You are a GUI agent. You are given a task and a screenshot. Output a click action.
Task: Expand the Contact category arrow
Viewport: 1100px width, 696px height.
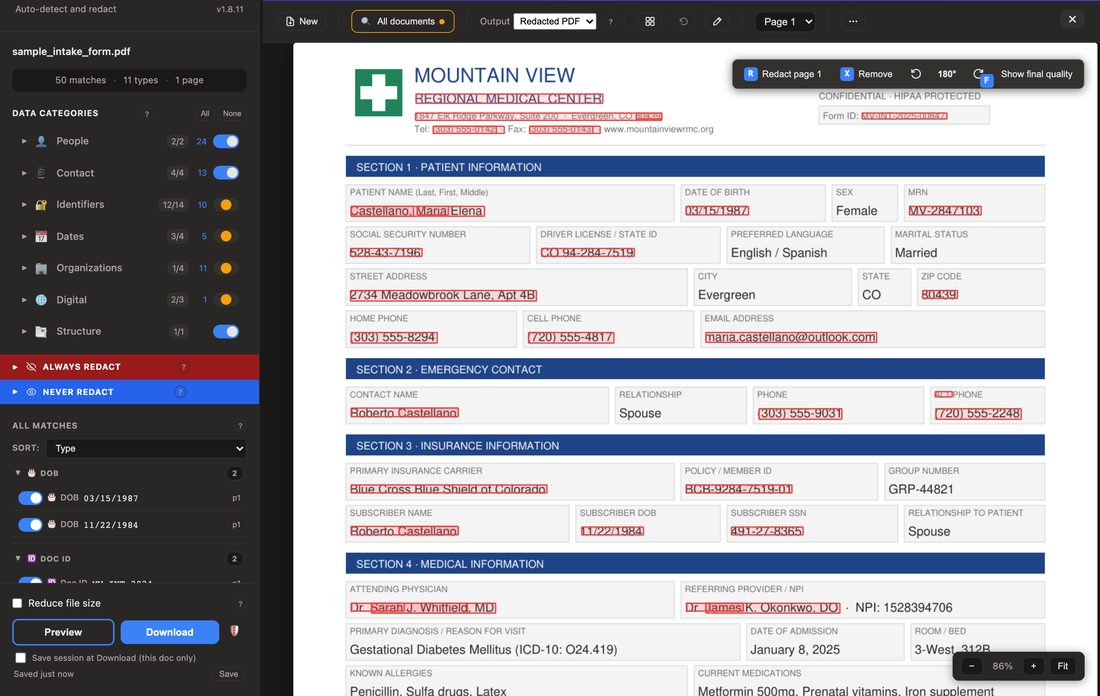(24, 173)
